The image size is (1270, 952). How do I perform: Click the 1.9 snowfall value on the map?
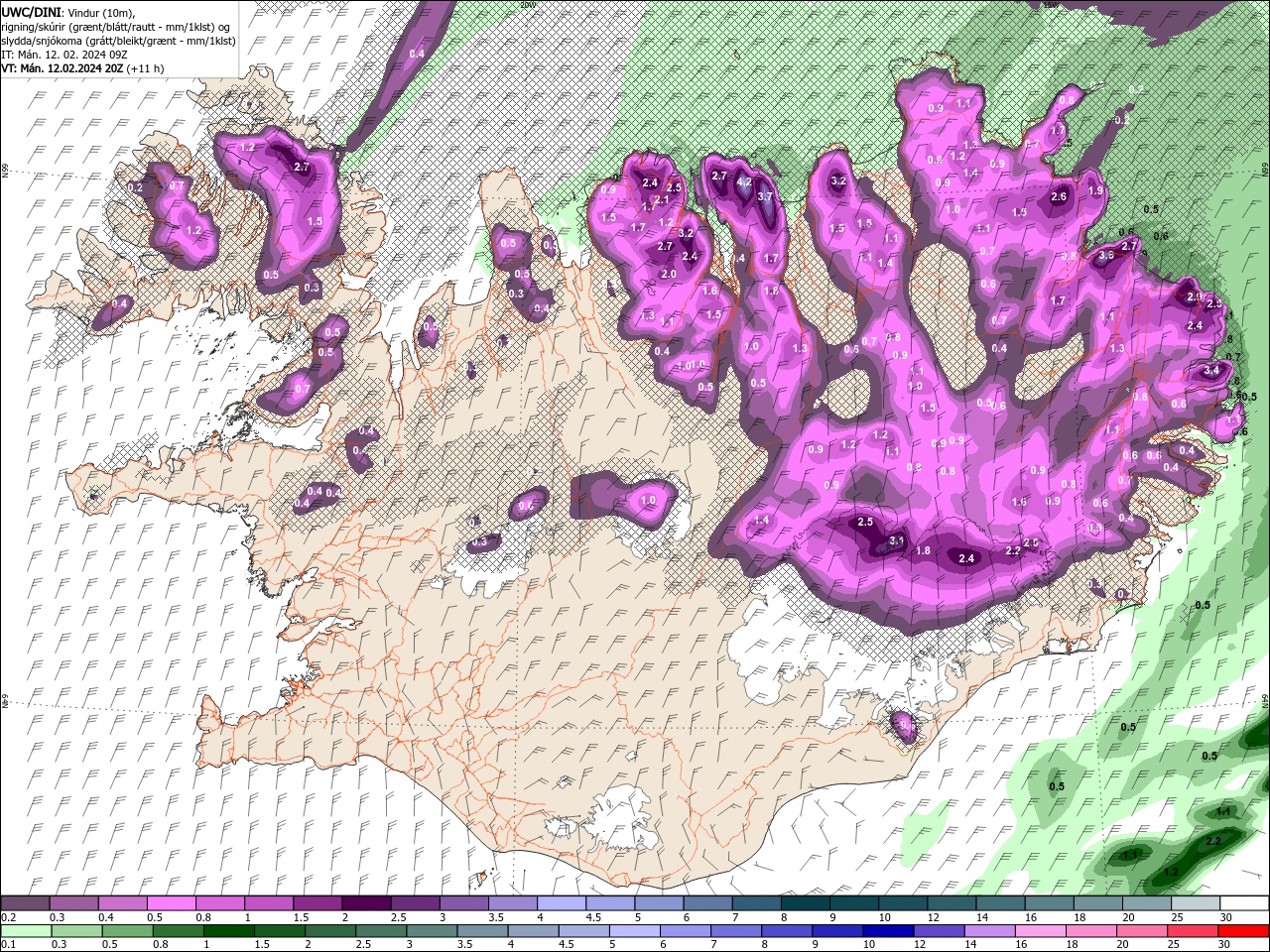(x=1095, y=190)
